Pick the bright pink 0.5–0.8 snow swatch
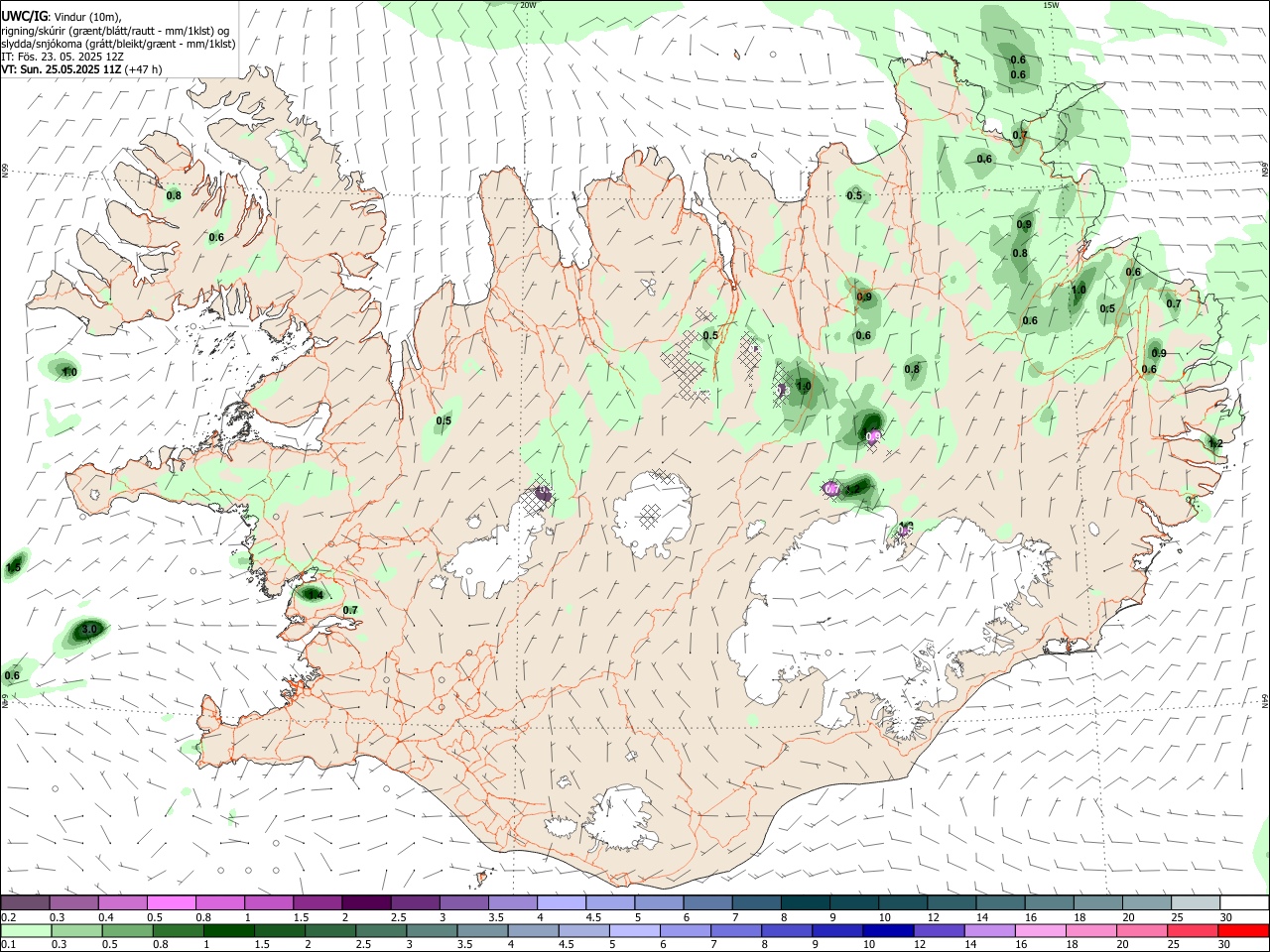The height and width of the screenshot is (952, 1270). point(171,903)
